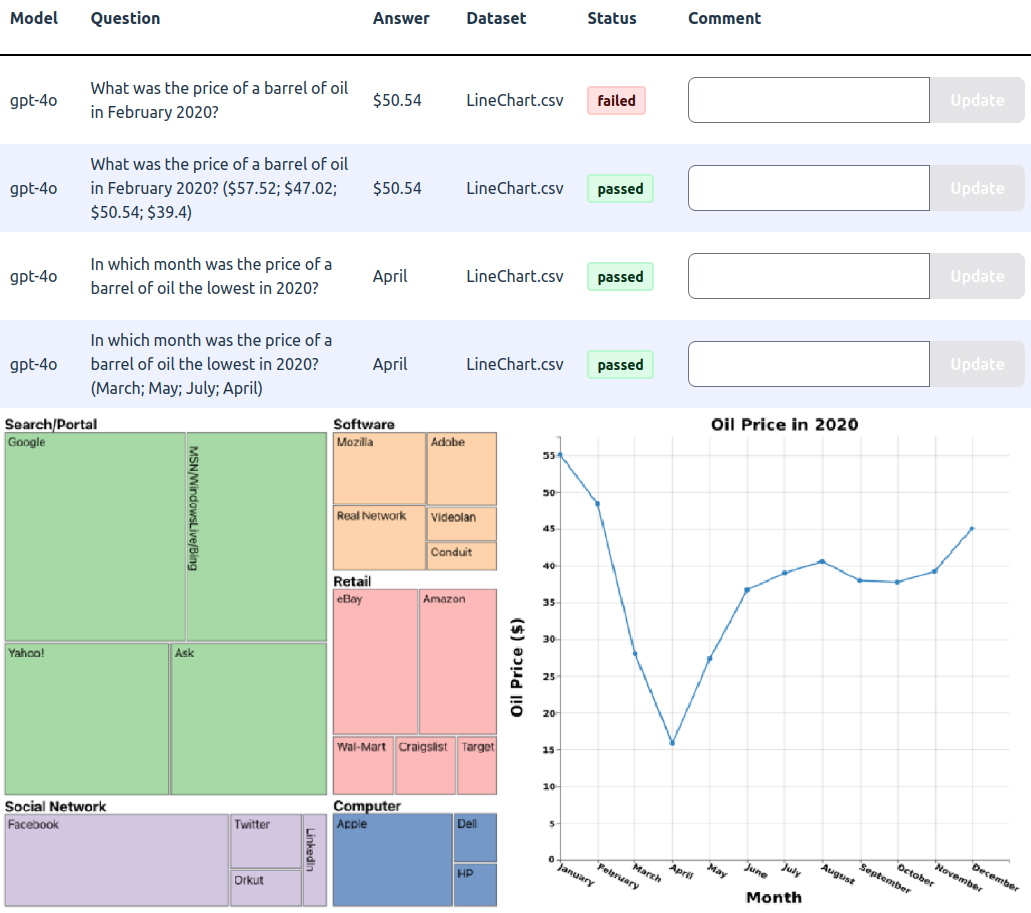Click the Oil Price in 2020 chart title
The height and width of the screenshot is (913, 1031).
pyautogui.click(x=784, y=425)
